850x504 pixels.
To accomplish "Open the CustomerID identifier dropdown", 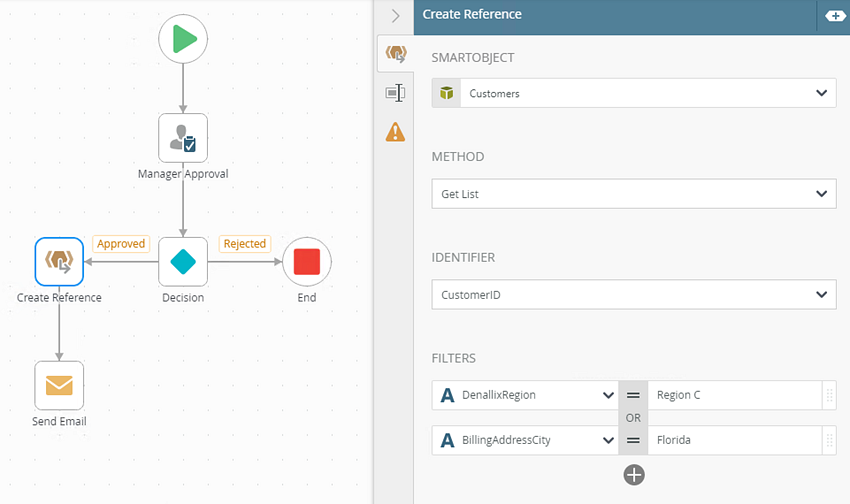I will coord(822,294).
